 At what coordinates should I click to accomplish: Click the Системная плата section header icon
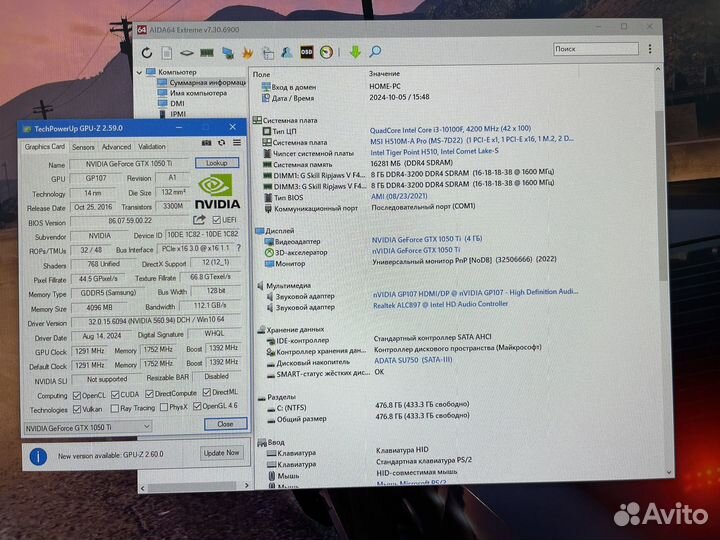[x=257, y=120]
